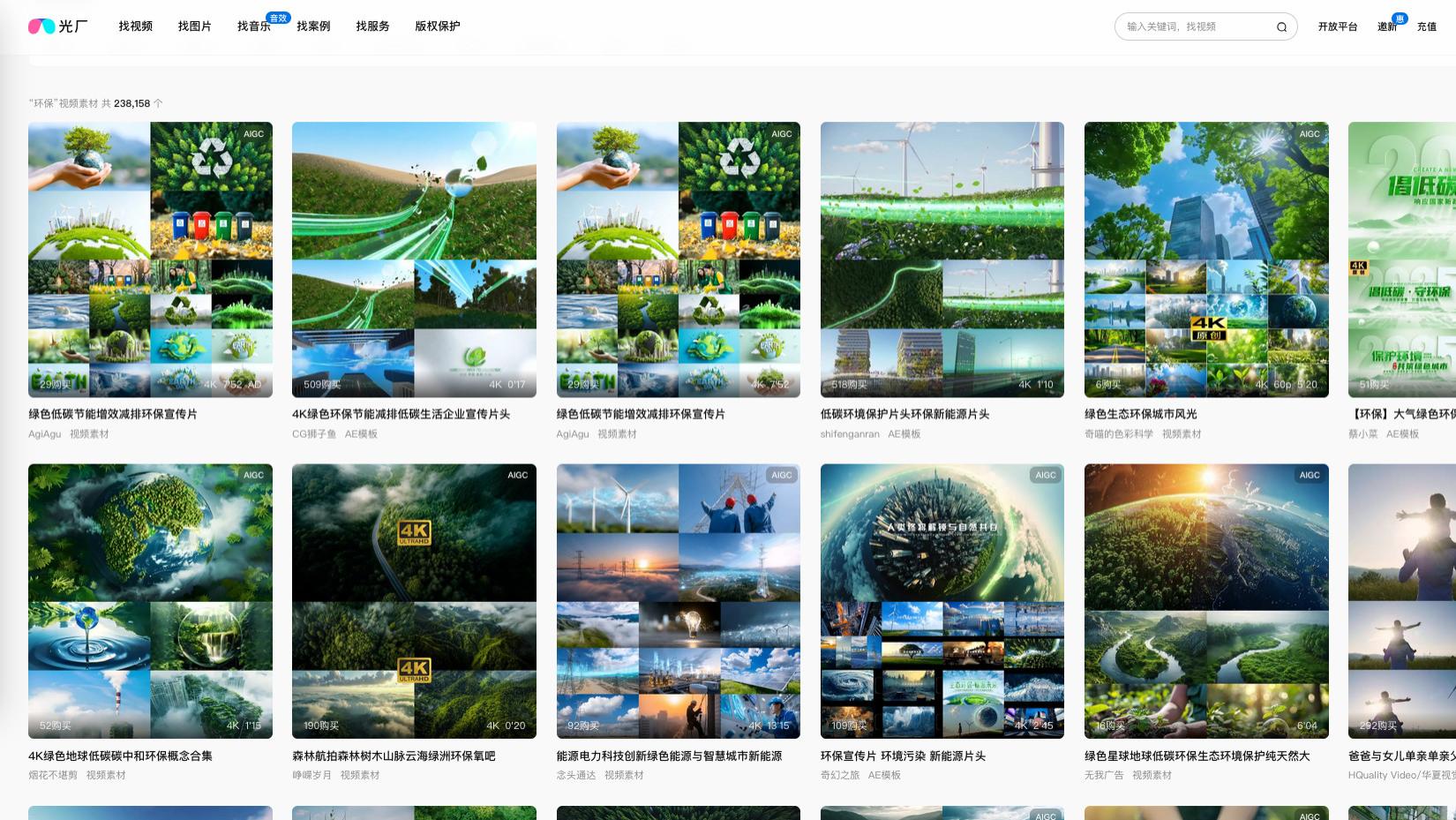This screenshot has width=1456, height=820.
Task: Visit author 烟花不堪剪
Action: tap(53, 776)
